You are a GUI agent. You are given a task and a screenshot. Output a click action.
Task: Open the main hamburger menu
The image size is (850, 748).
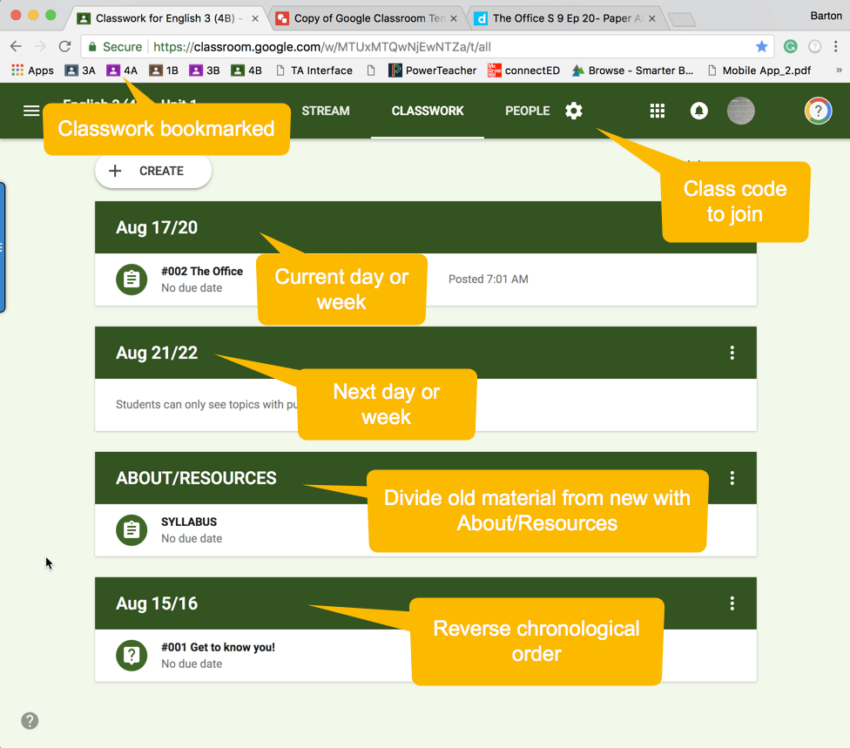coord(31,111)
